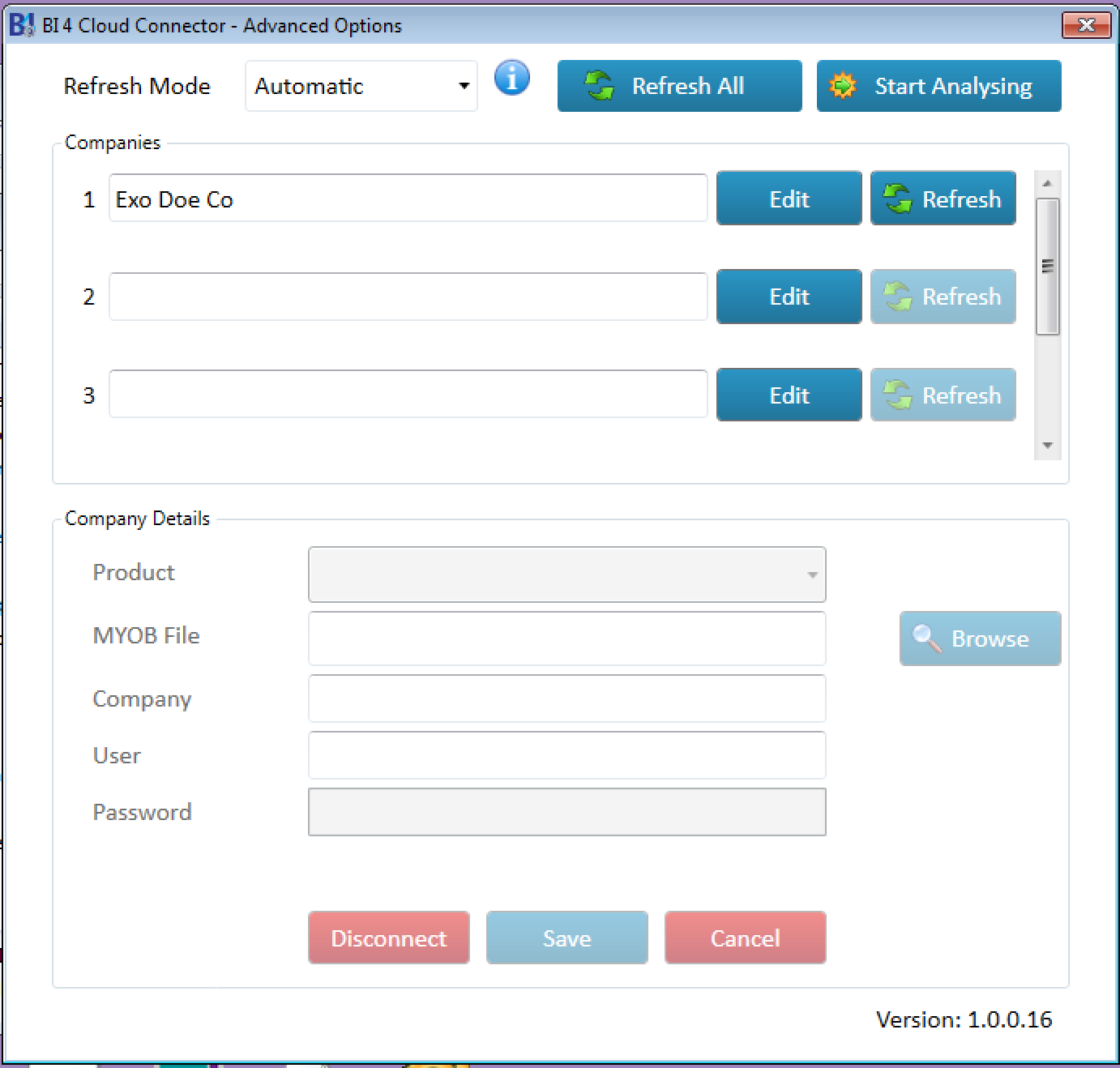Screen dimensions: 1120x1068
Task: Refresh company 1 Exo Doe Co
Action: 943,198
